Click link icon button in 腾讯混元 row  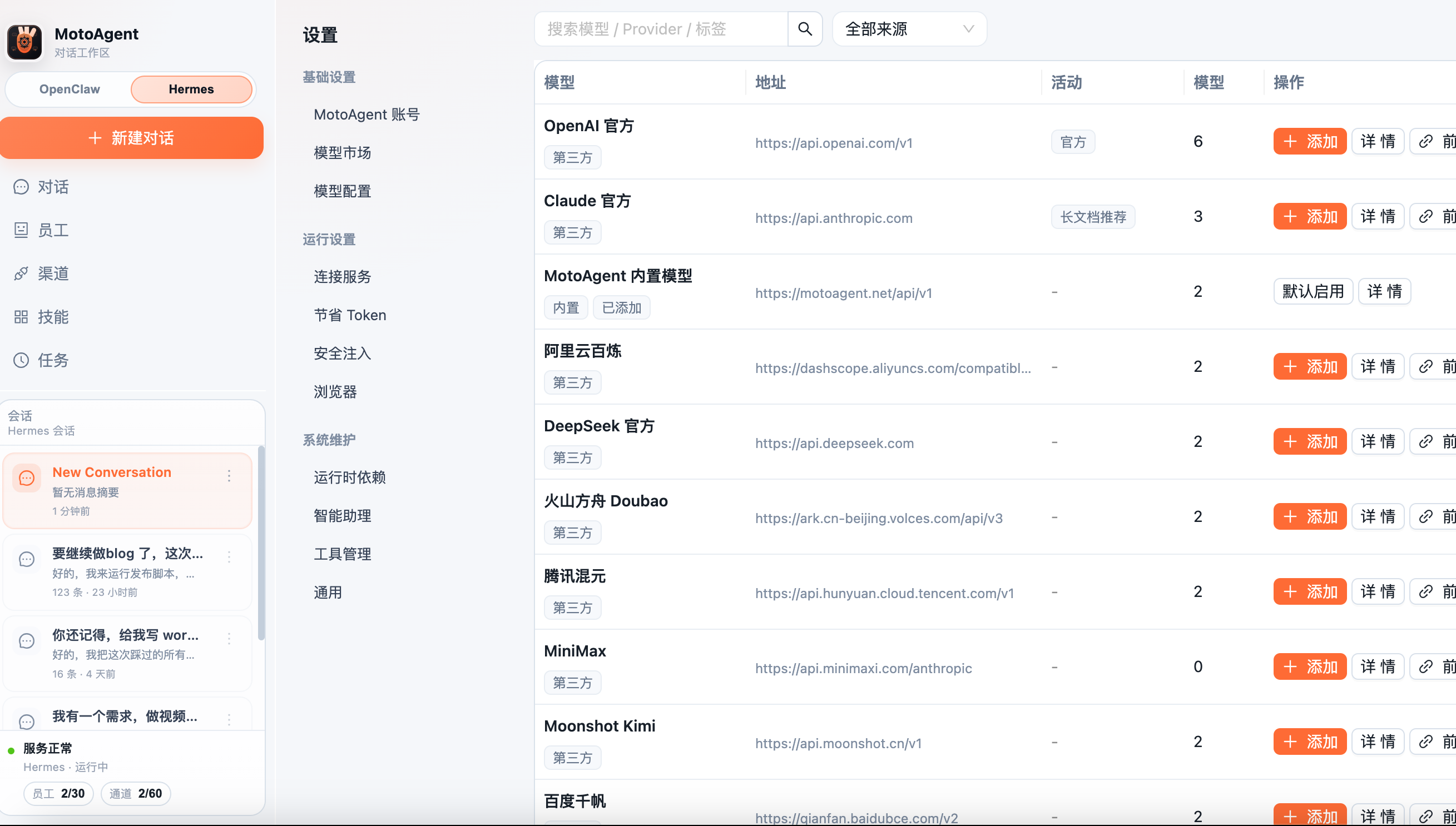[x=1433, y=591]
